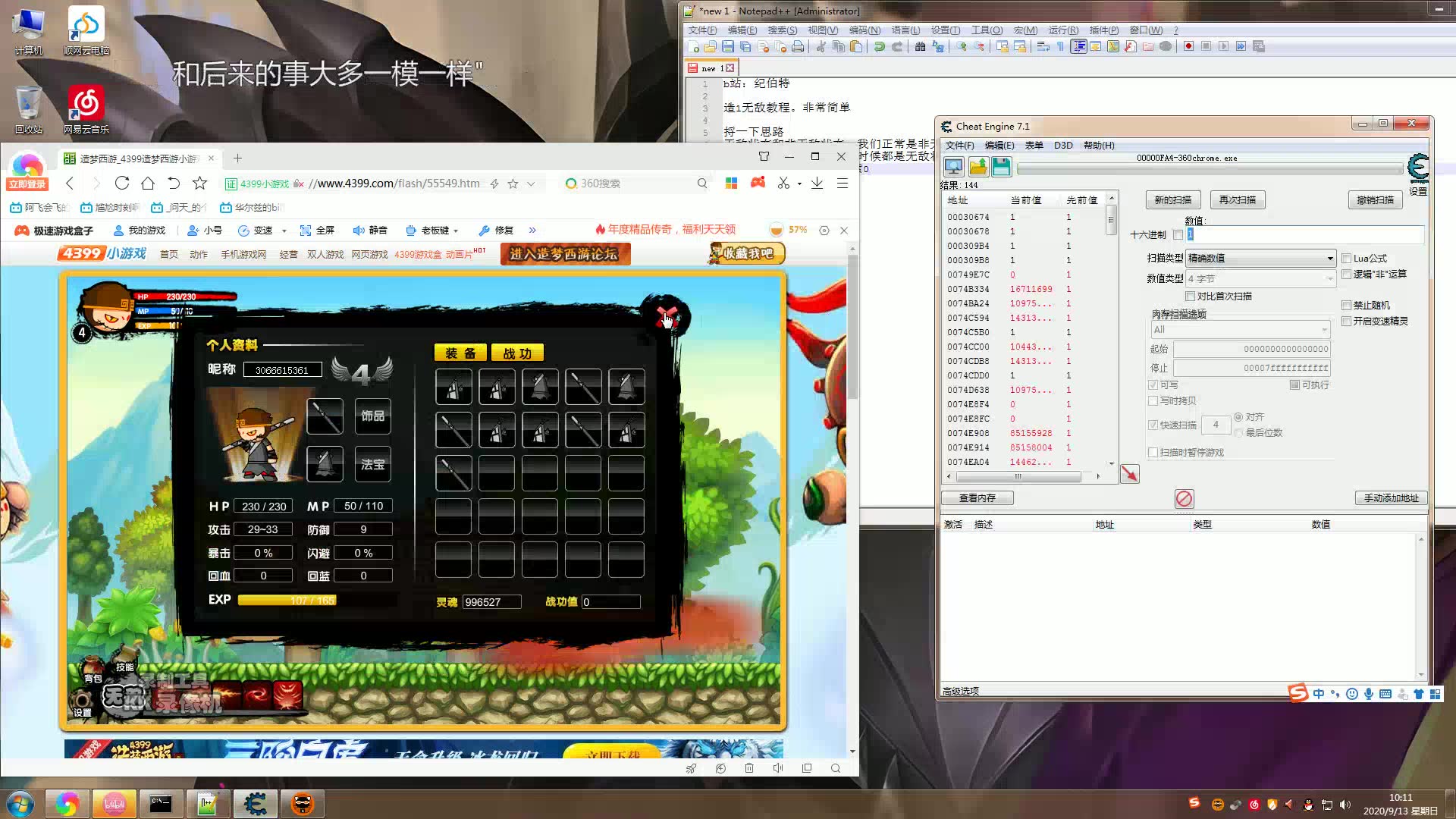Viewport: 1456px width, 819px height.
Task: Click the save floppy icon in Cheat Engine
Action: [x=1001, y=167]
